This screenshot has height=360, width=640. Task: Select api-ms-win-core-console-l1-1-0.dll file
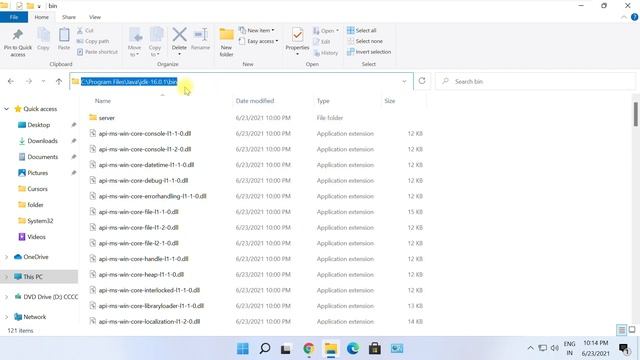click(145, 133)
